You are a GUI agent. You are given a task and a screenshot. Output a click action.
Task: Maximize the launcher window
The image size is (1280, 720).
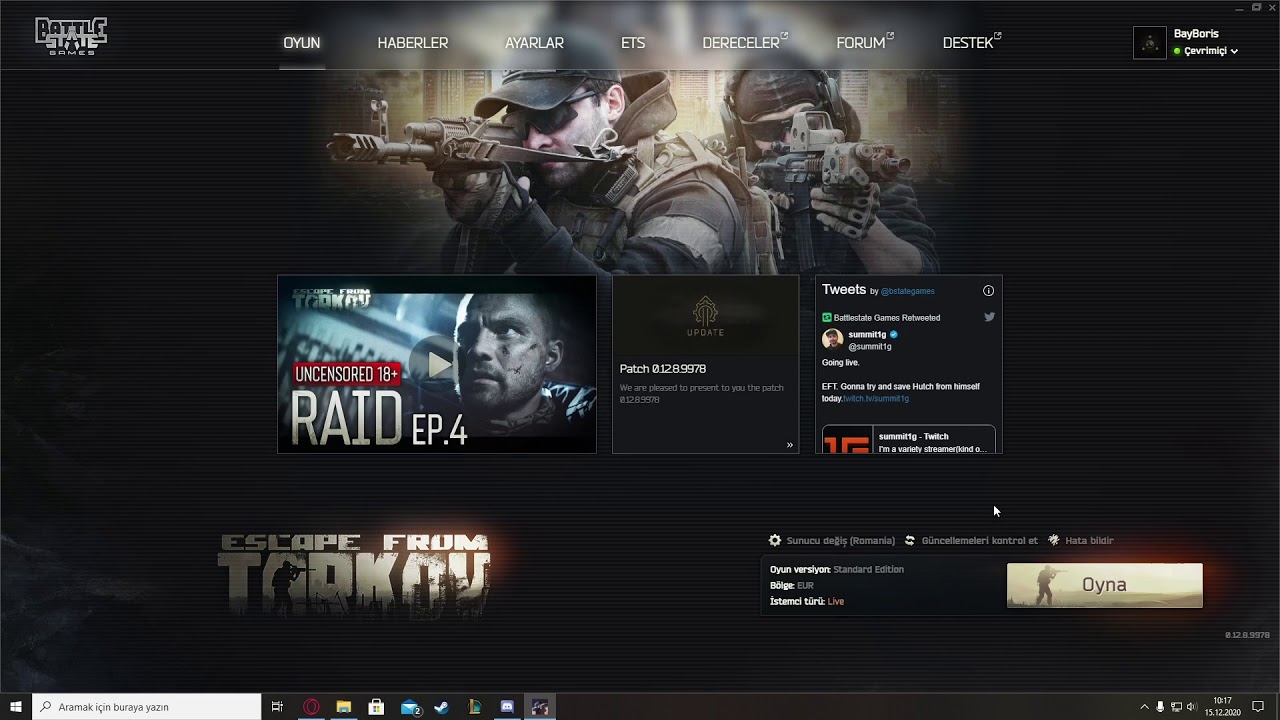1257,8
